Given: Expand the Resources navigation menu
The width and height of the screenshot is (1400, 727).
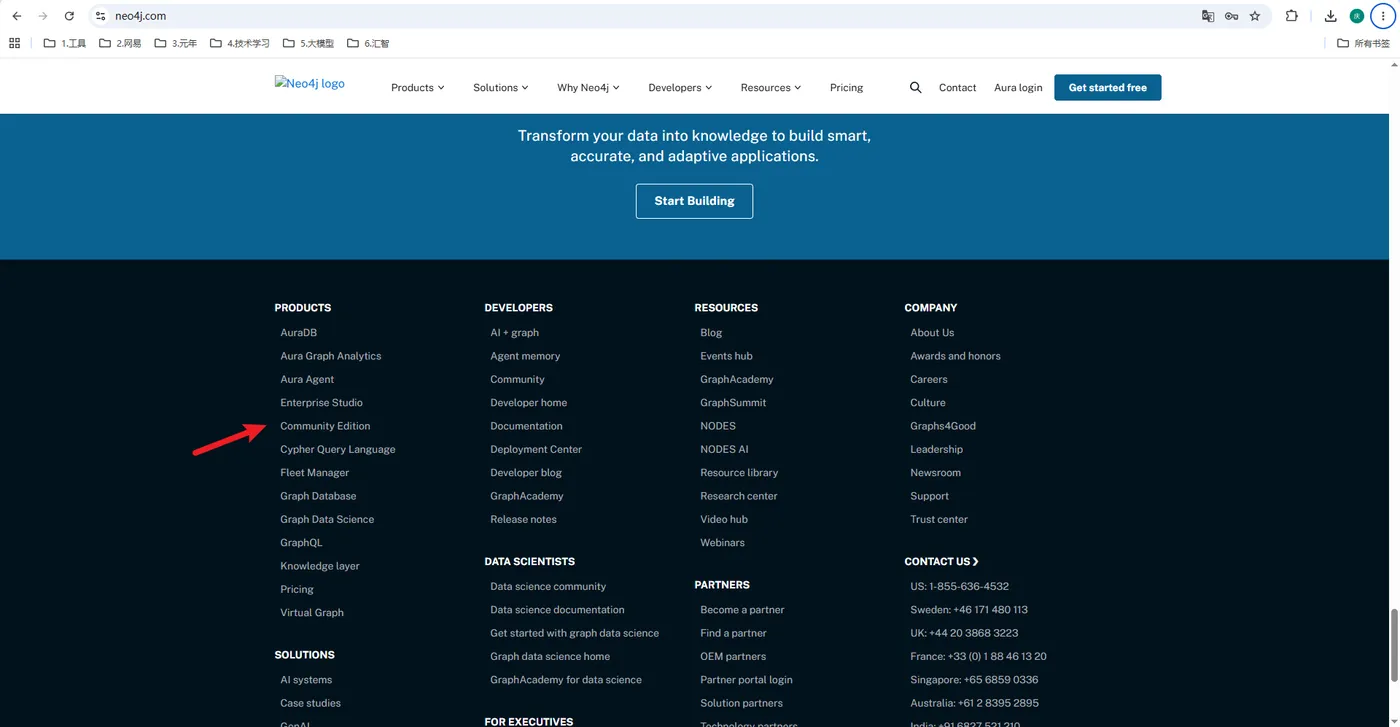Looking at the screenshot, I should (x=771, y=88).
